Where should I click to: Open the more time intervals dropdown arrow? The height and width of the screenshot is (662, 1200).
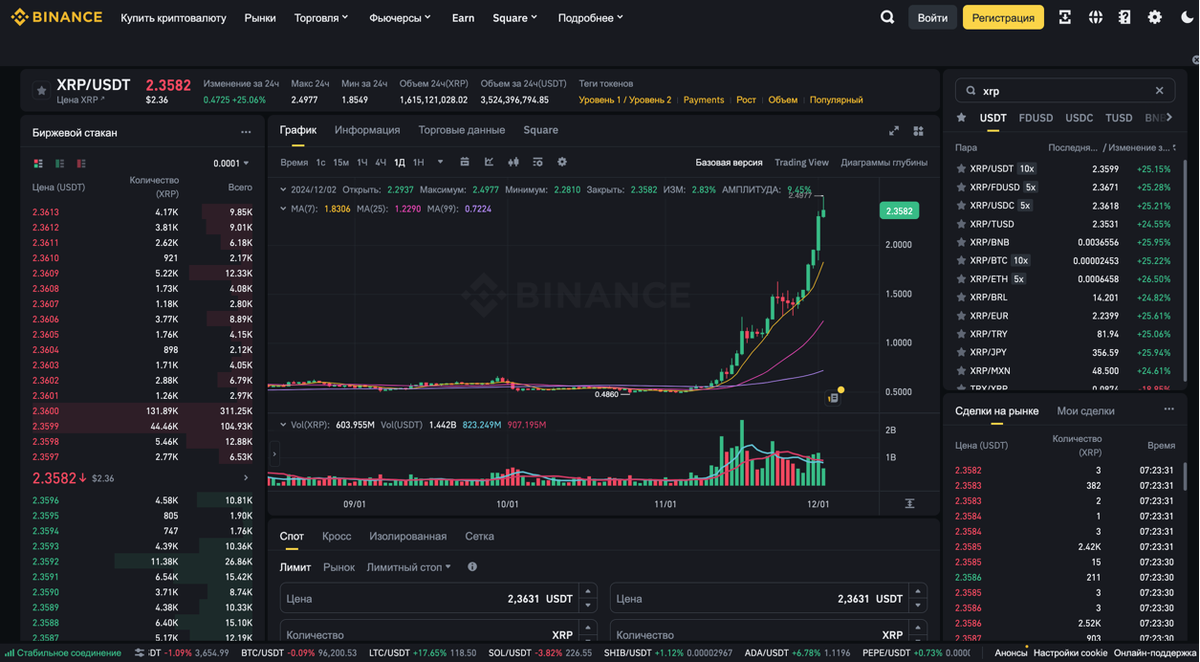pos(440,162)
